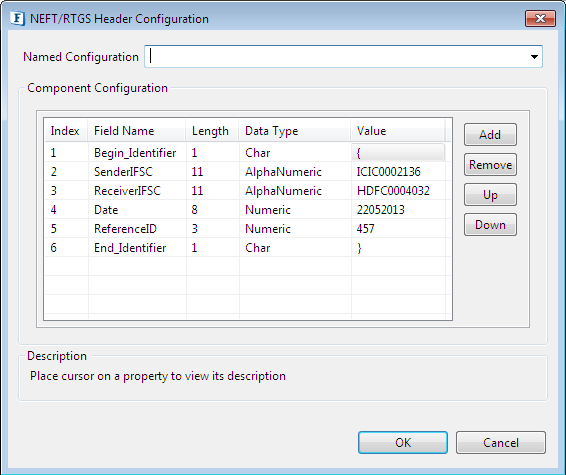The width and height of the screenshot is (566, 475).
Task: Expand the Named Configuration dropdown arrow
Action: (x=534, y=57)
